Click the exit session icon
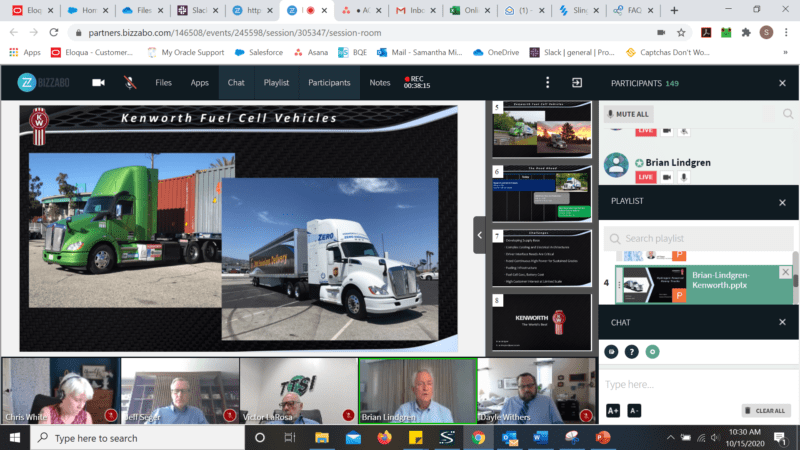 pos(577,83)
